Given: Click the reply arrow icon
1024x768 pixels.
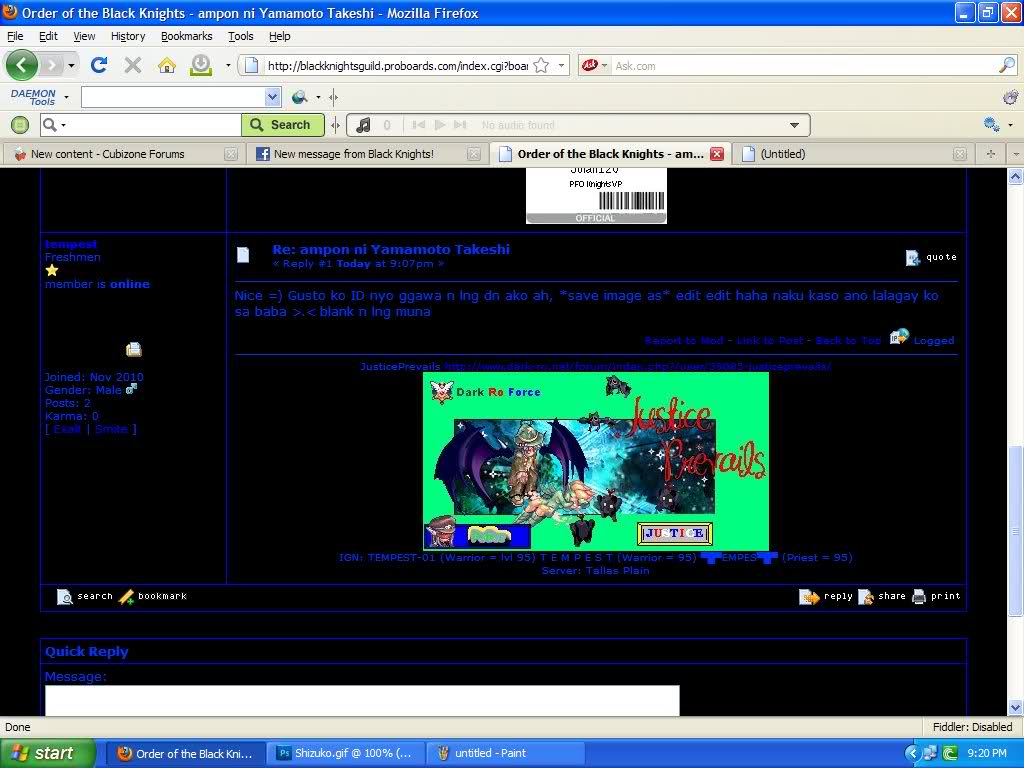Looking at the screenshot, I should [809, 596].
